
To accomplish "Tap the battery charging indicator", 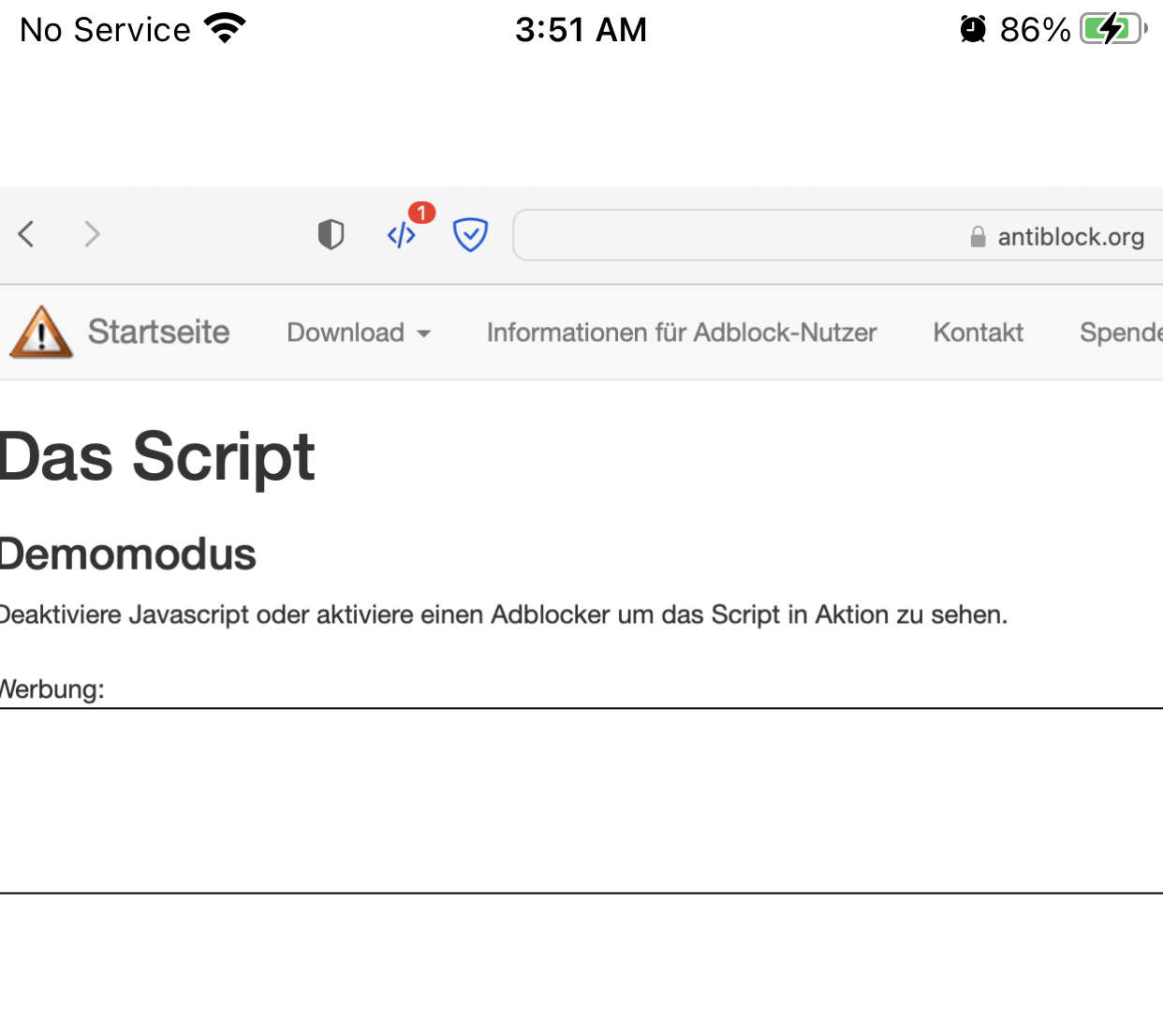I will tap(1113, 29).
